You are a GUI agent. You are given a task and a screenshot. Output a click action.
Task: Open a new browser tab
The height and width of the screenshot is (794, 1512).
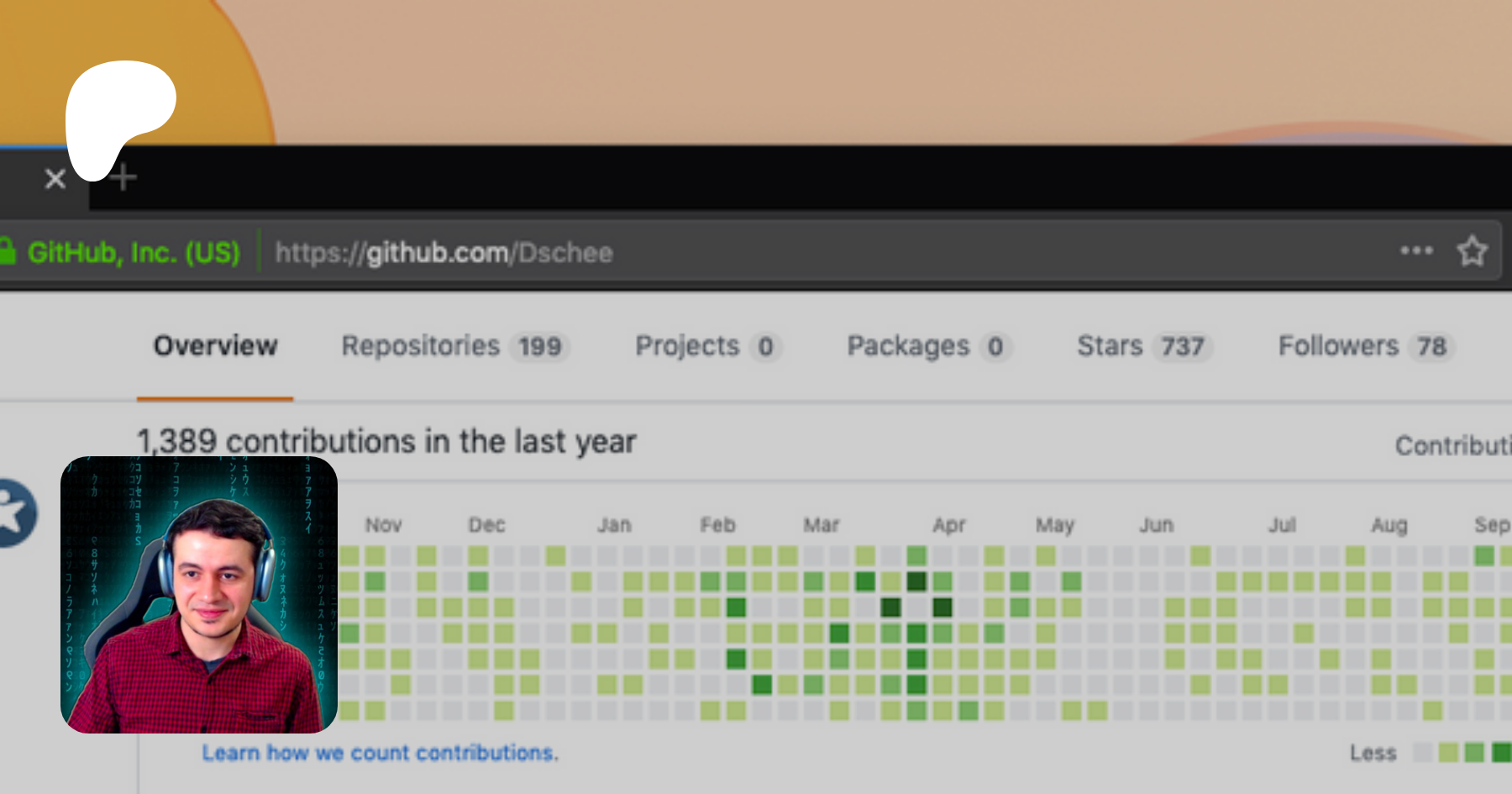coord(124,177)
